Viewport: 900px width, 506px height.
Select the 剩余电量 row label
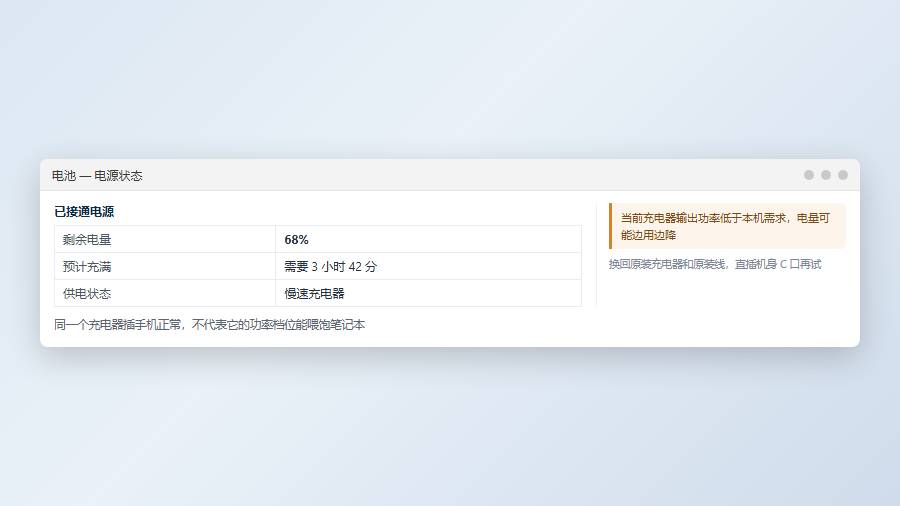[87, 239]
